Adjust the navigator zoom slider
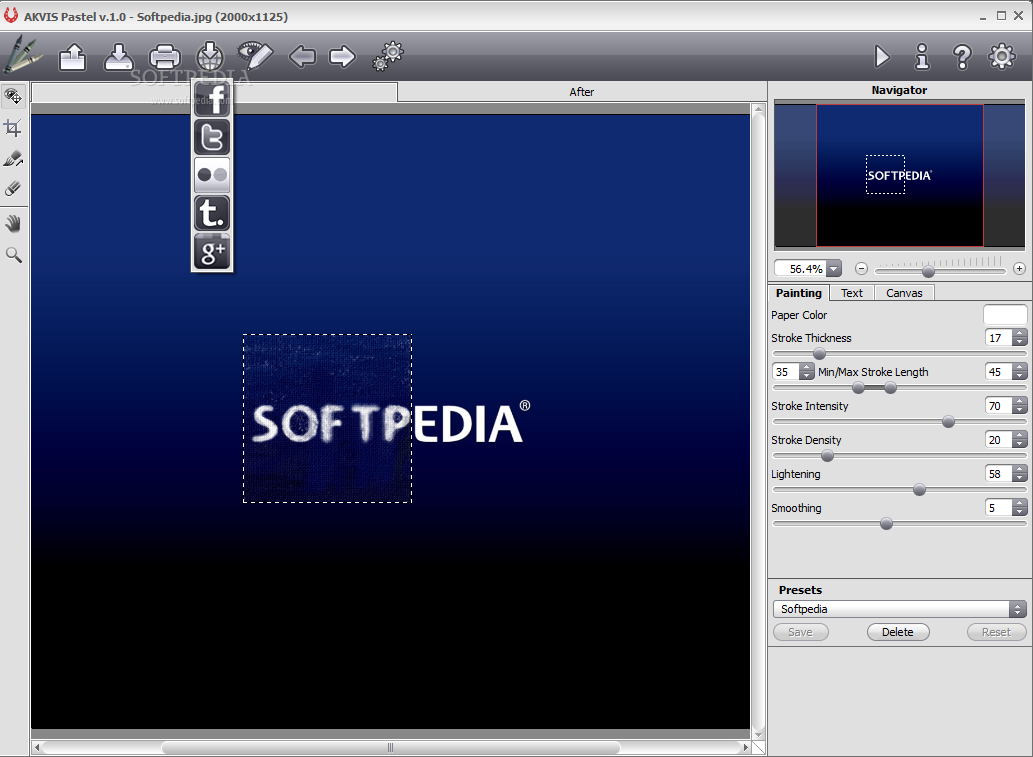This screenshot has width=1033, height=757. click(x=928, y=271)
